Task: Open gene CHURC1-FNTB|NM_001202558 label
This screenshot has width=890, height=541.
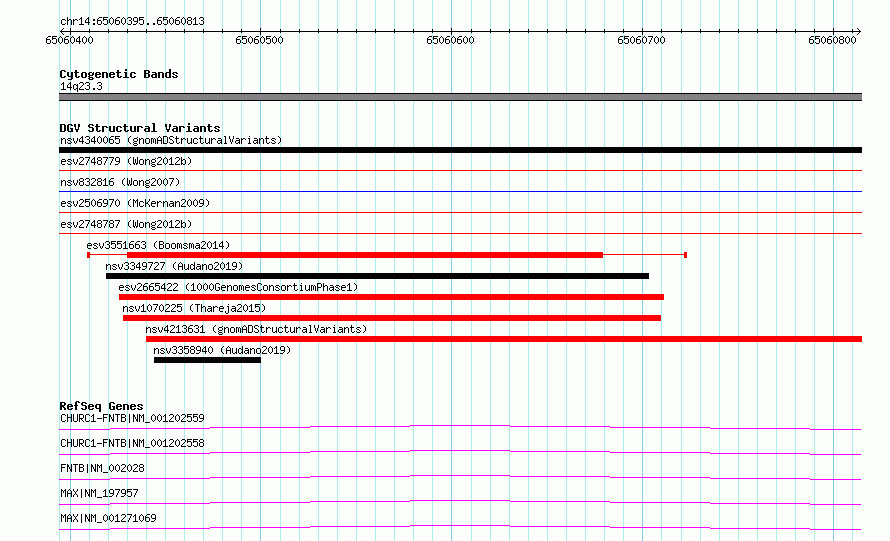Action: (x=132, y=443)
